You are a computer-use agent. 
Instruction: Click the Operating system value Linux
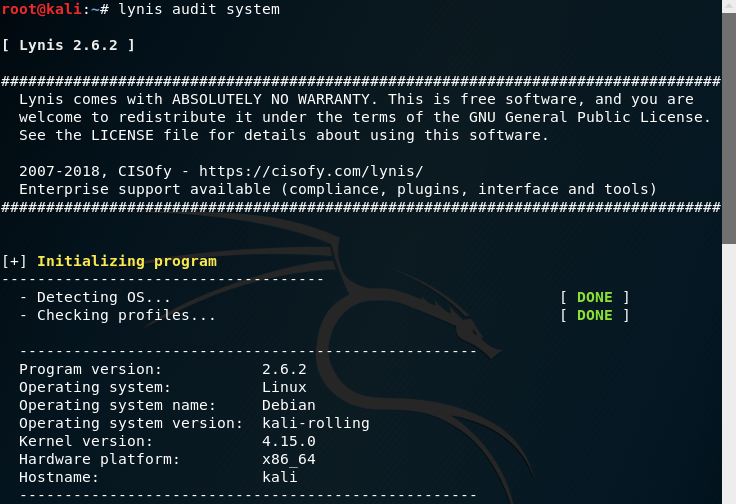[284, 387]
